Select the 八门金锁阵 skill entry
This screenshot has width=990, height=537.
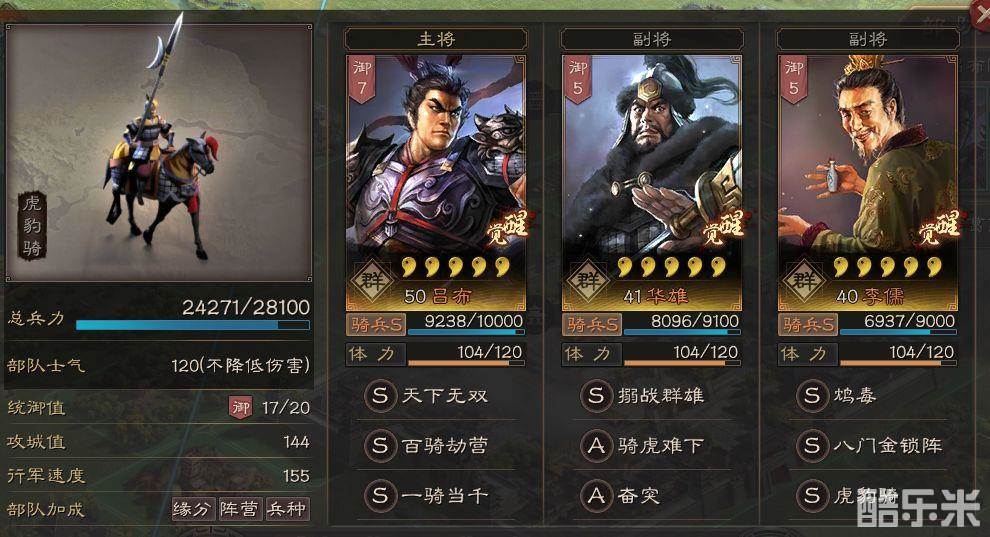[x=870, y=446]
